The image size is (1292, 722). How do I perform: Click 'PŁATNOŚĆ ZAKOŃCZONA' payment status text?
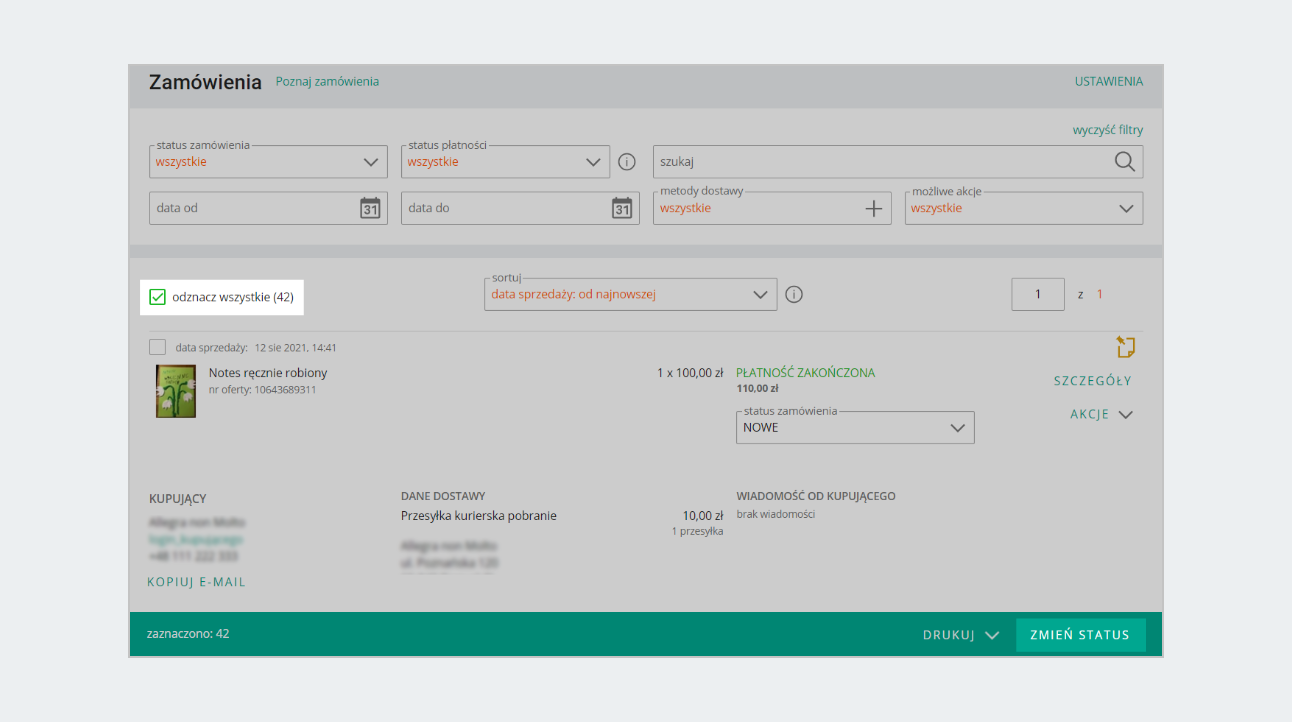click(x=805, y=373)
